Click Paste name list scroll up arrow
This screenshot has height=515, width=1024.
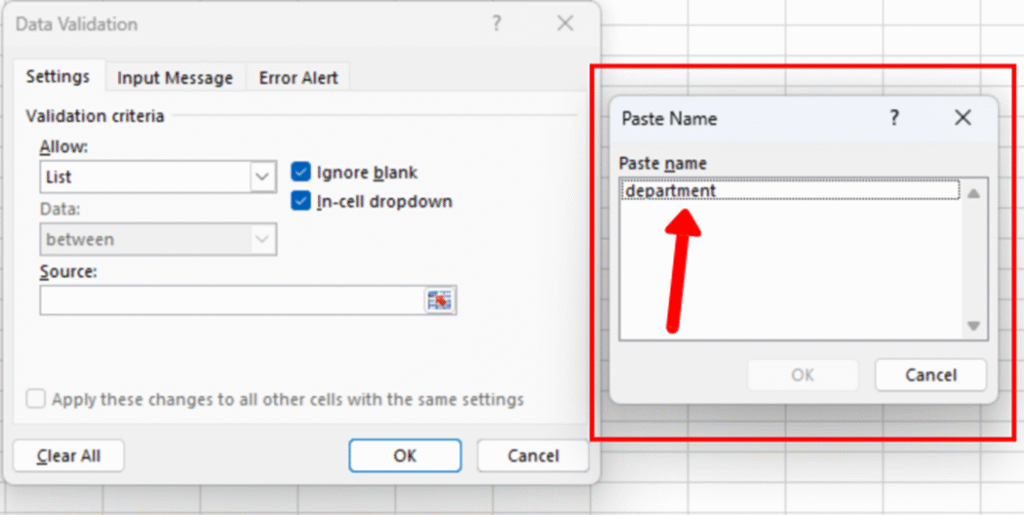pyautogui.click(x=974, y=193)
